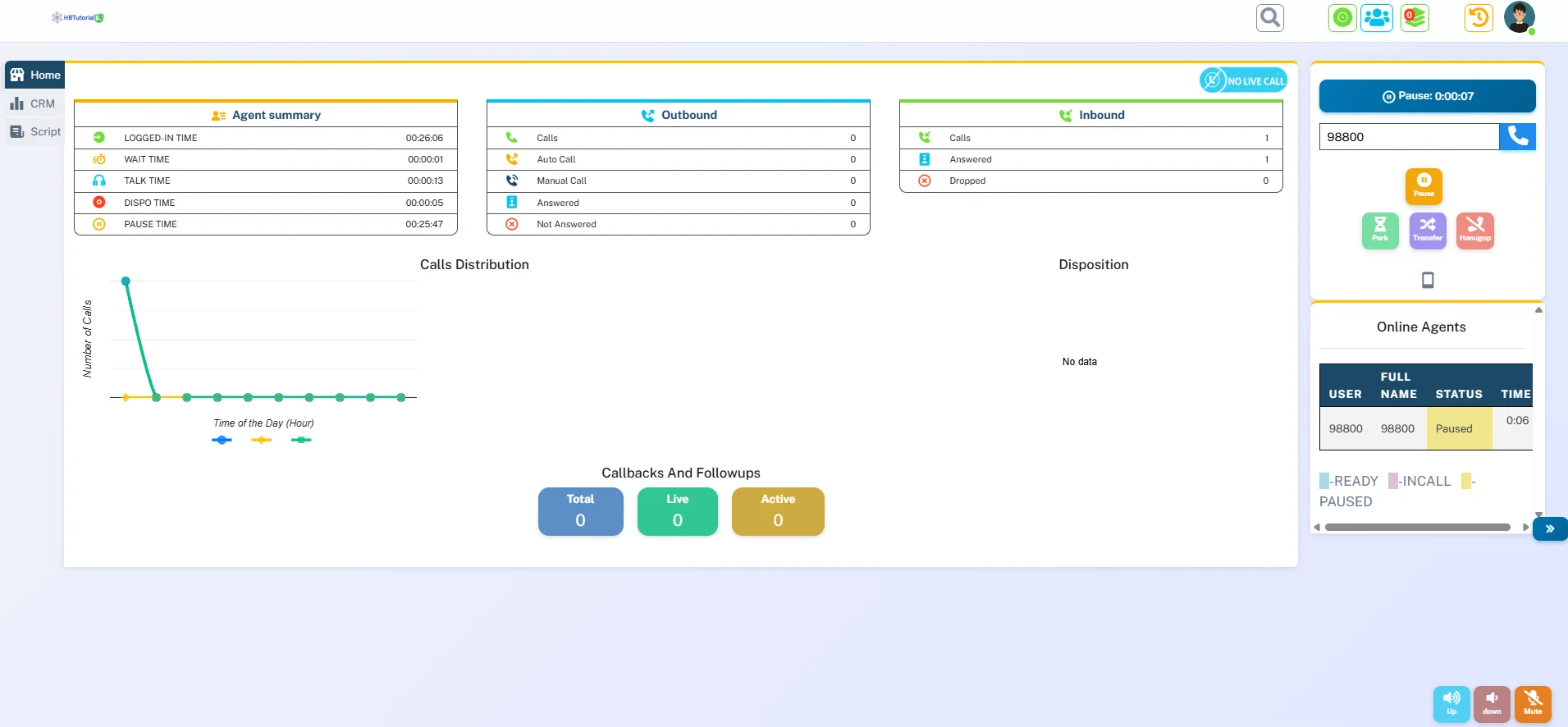Click the Inbound Answered blue icon
1568x727 pixels.
925,159
